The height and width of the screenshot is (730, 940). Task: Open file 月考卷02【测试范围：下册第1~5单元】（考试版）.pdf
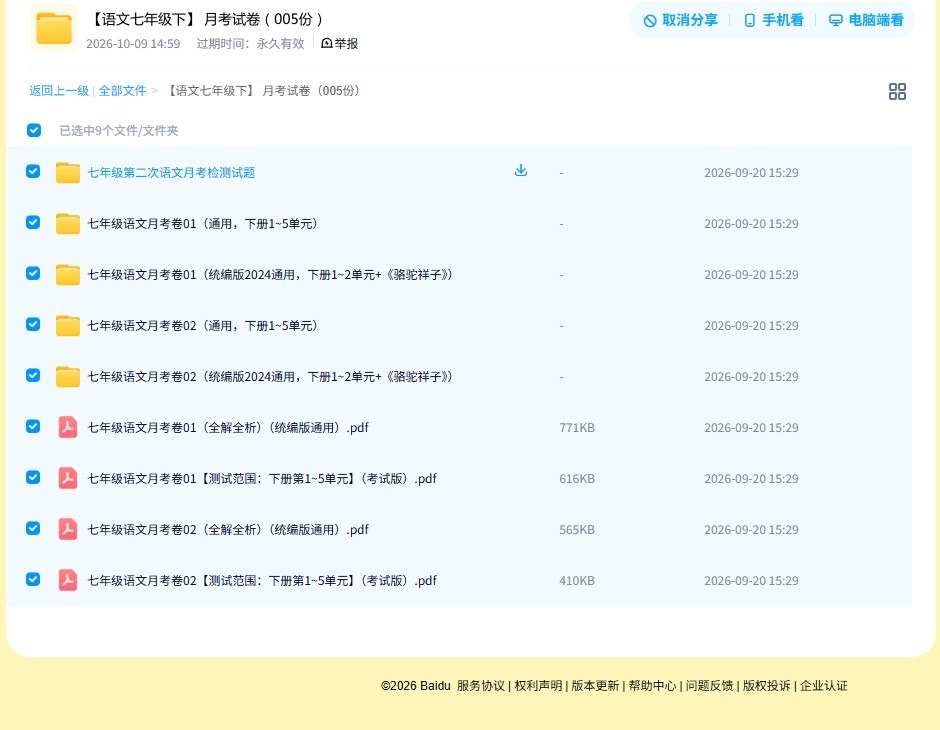[263, 580]
